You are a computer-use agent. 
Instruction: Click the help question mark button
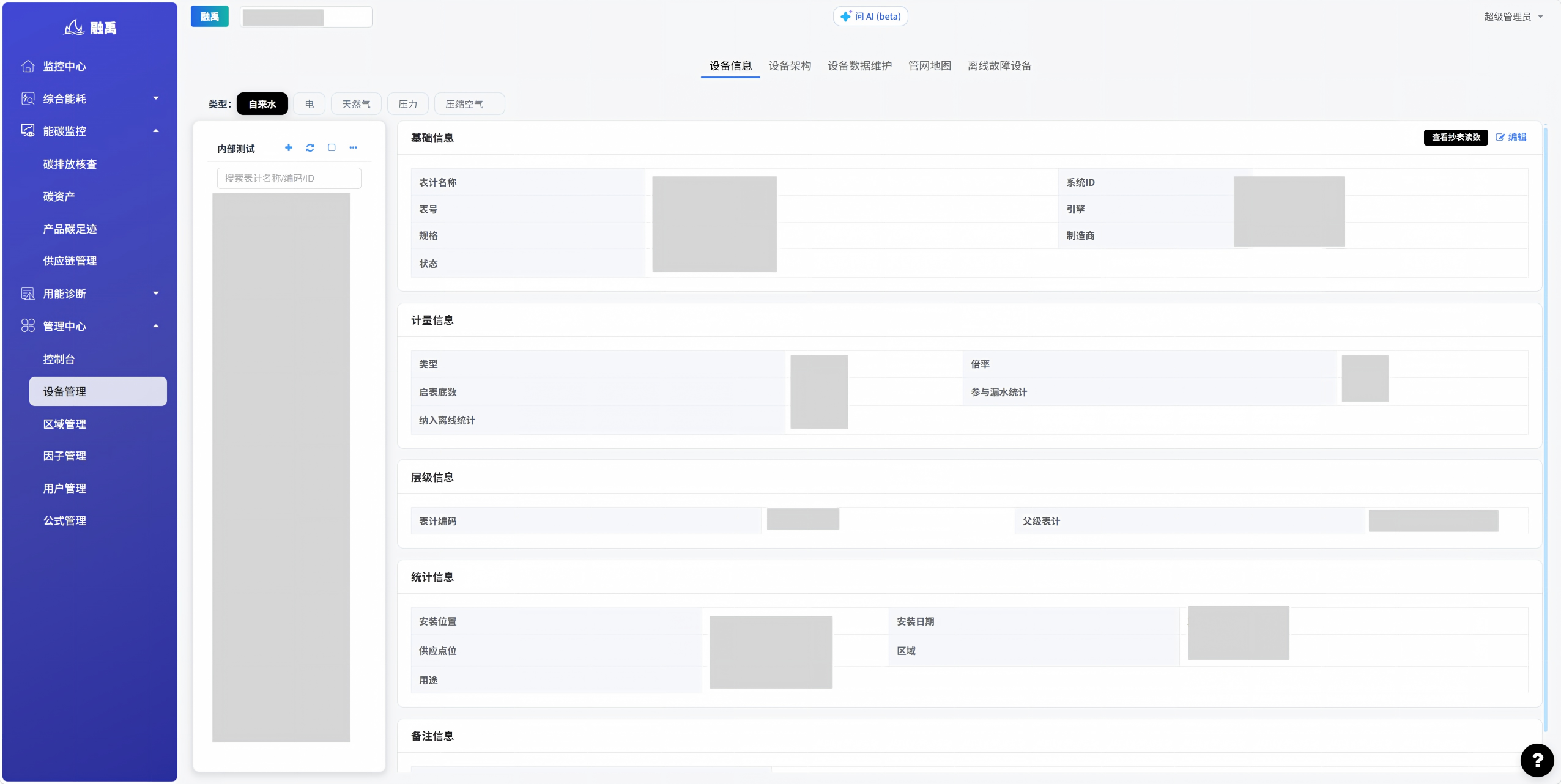[x=1537, y=760]
